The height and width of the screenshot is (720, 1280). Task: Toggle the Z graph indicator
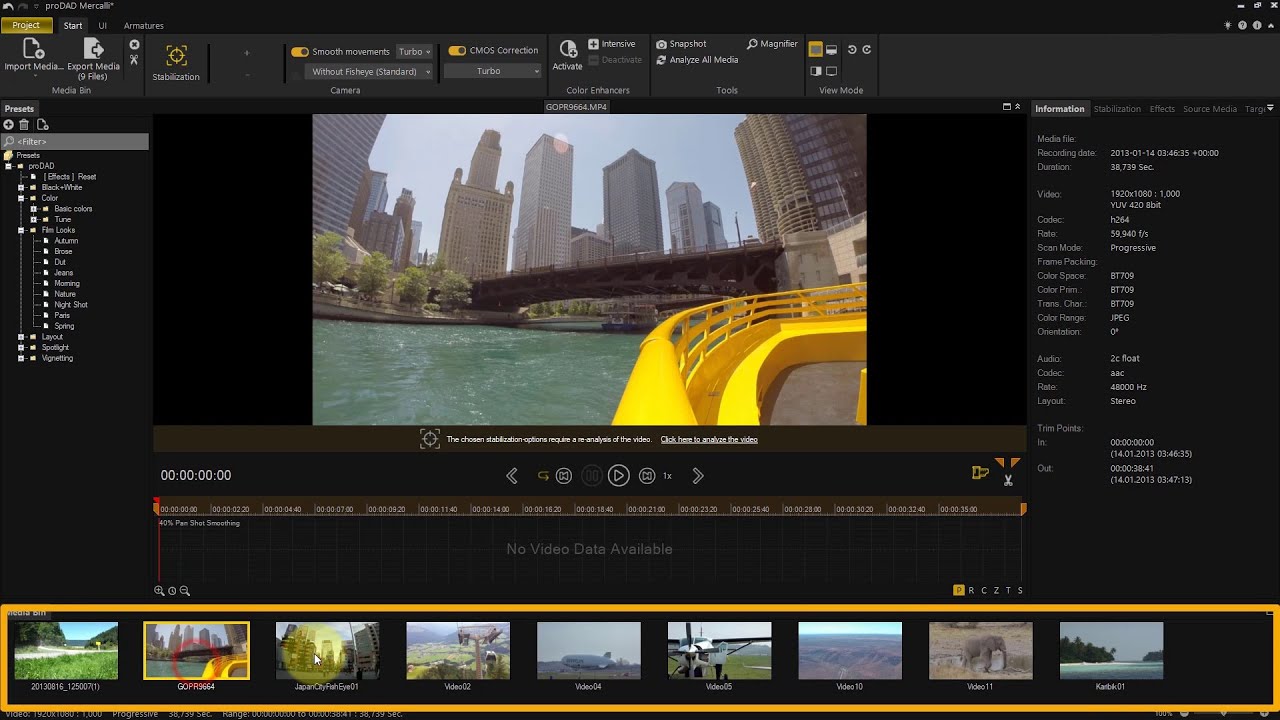click(996, 591)
